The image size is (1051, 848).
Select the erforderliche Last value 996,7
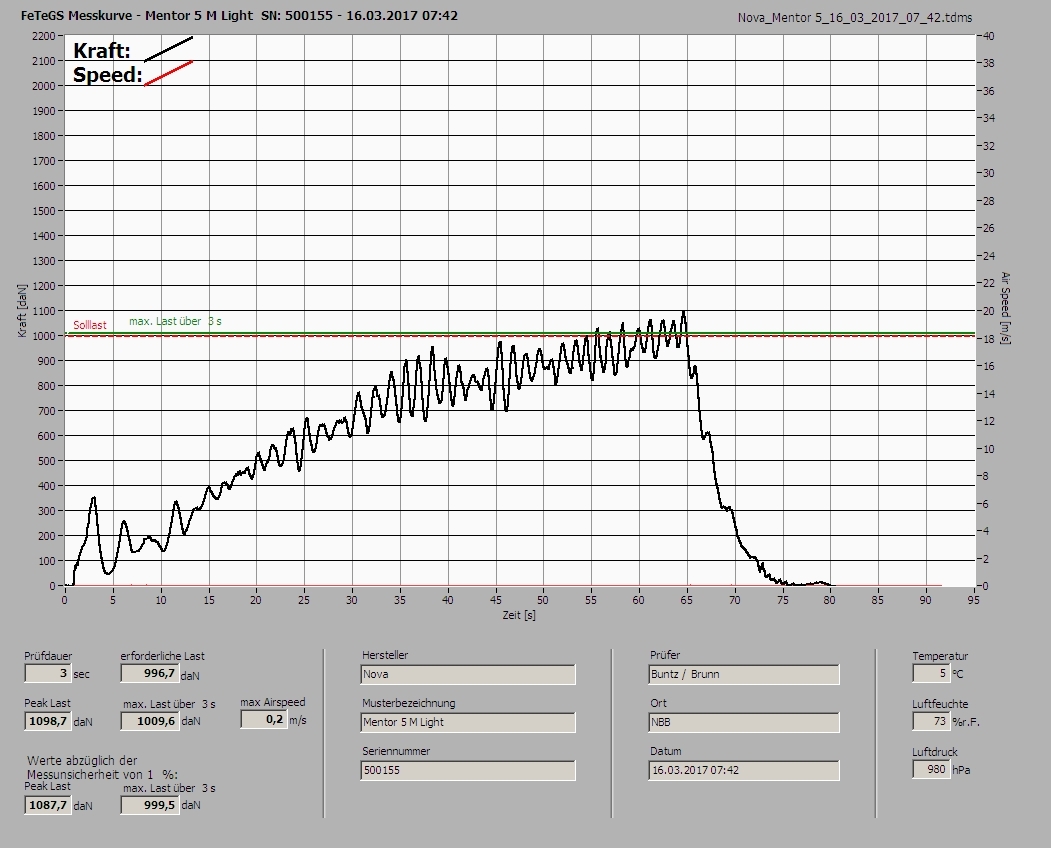149,673
